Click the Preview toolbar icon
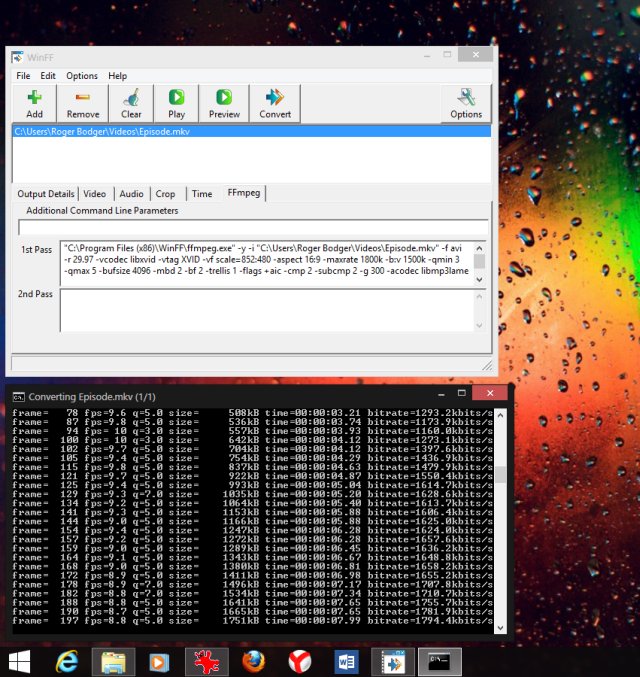The image size is (640, 677). [x=224, y=103]
